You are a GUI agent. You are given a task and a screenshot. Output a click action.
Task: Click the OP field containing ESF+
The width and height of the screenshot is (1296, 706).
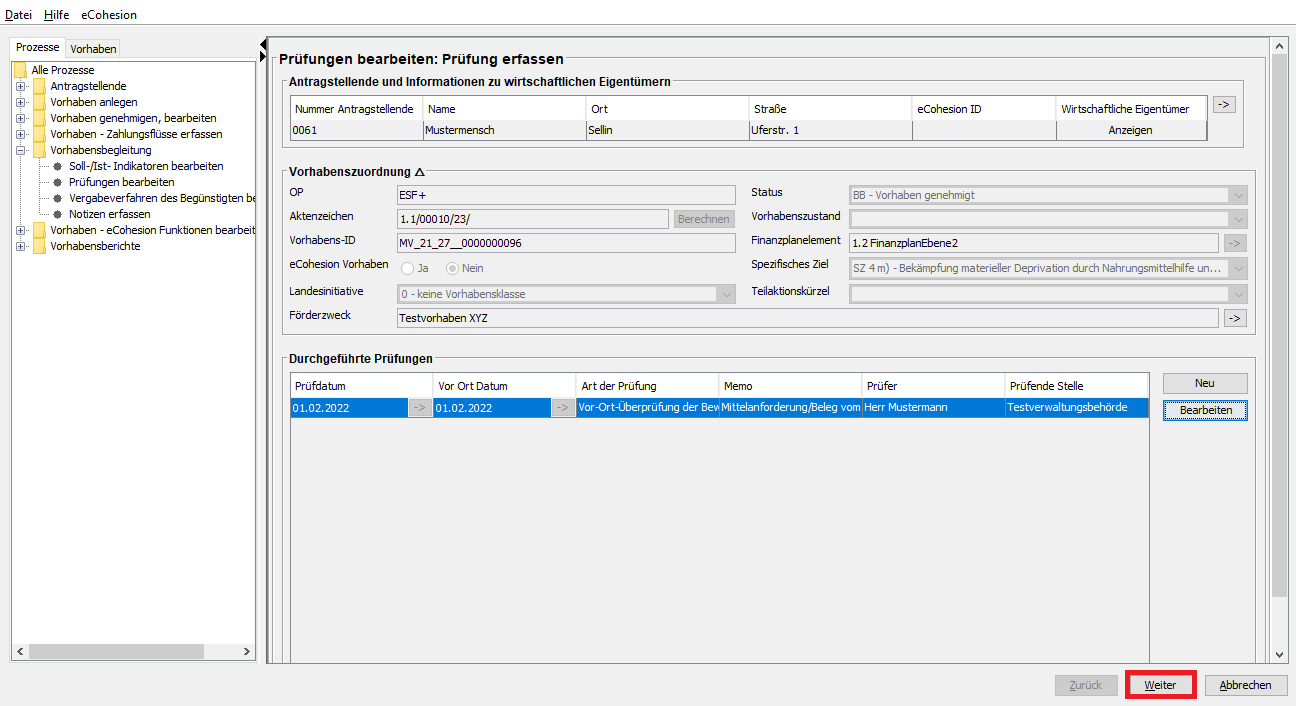pyautogui.click(x=565, y=195)
